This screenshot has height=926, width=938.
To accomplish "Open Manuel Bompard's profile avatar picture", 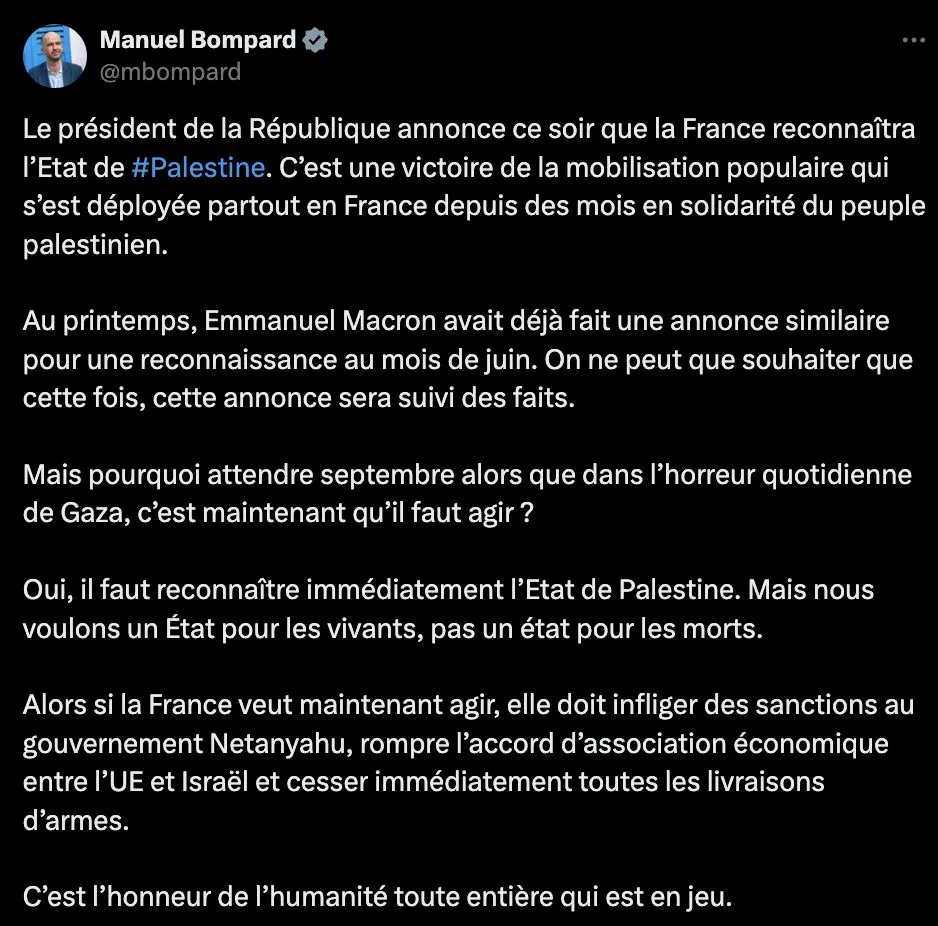I will pyautogui.click(x=55, y=55).
